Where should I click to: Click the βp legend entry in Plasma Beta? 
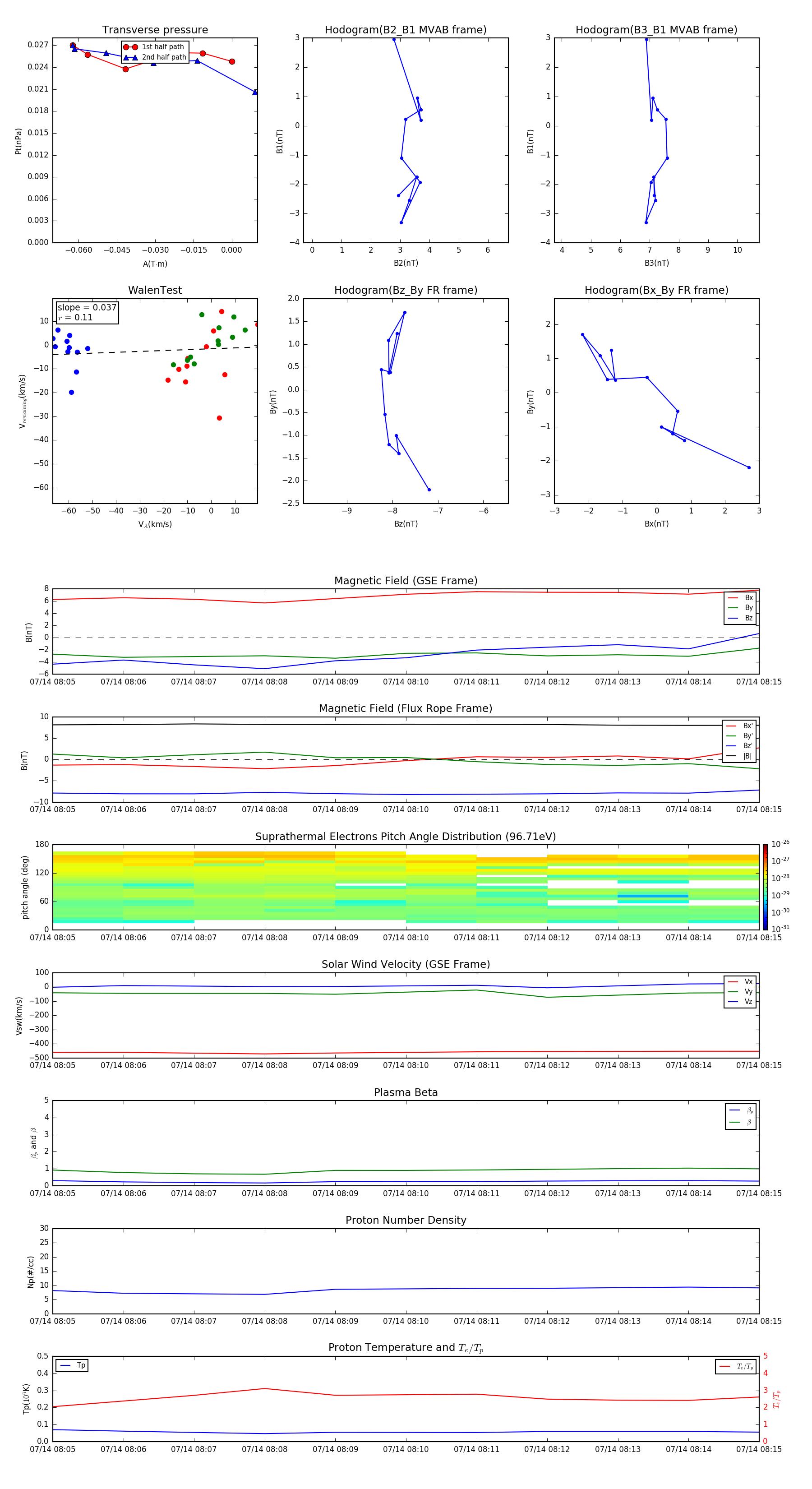coord(741,1110)
